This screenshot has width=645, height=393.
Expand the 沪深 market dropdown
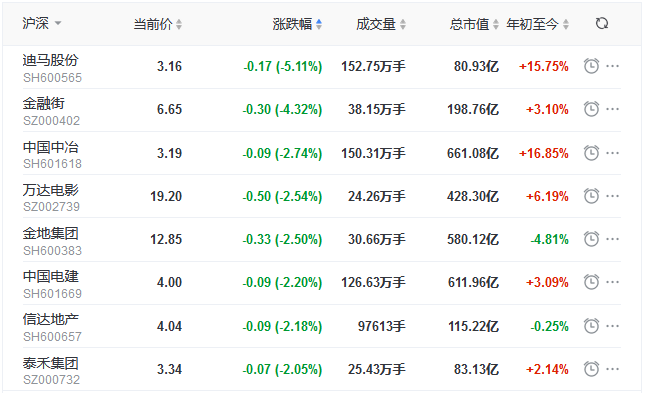pyautogui.click(x=42, y=23)
